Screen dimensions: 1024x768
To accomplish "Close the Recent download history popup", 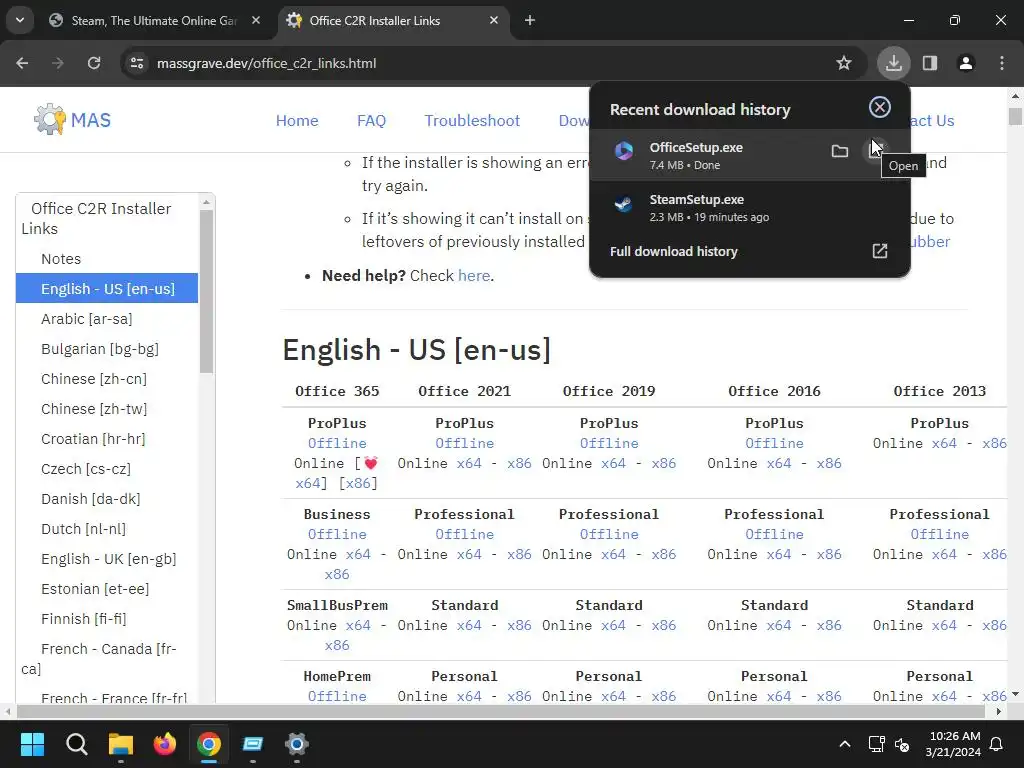I will click(x=880, y=107).
